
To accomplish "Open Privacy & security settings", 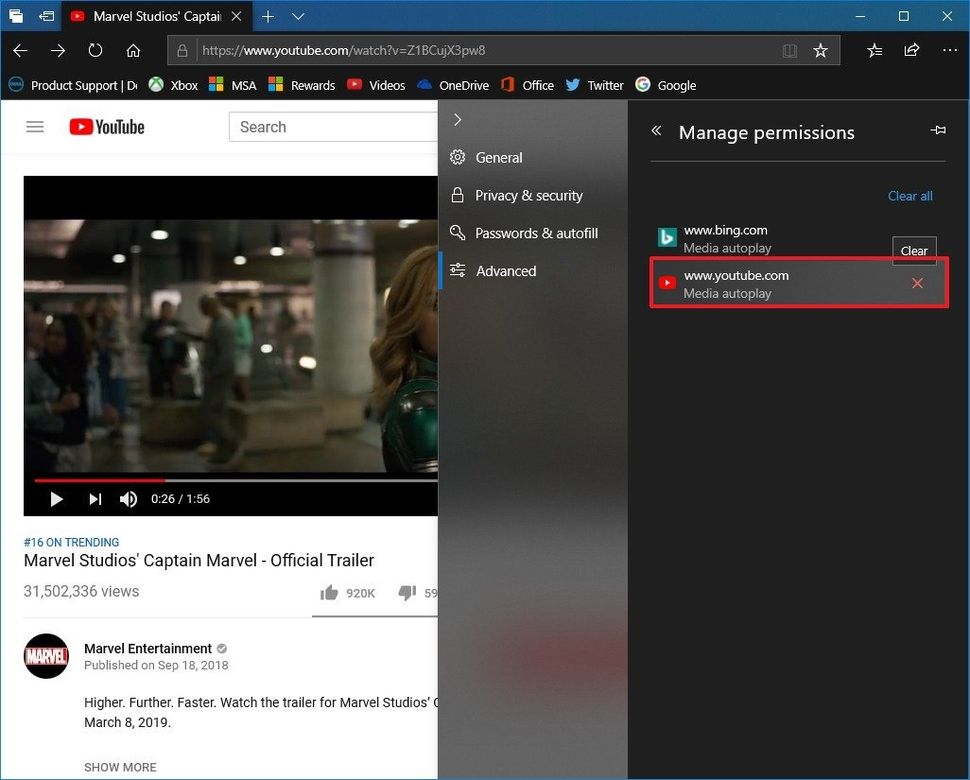I will (x=528, y=195).
